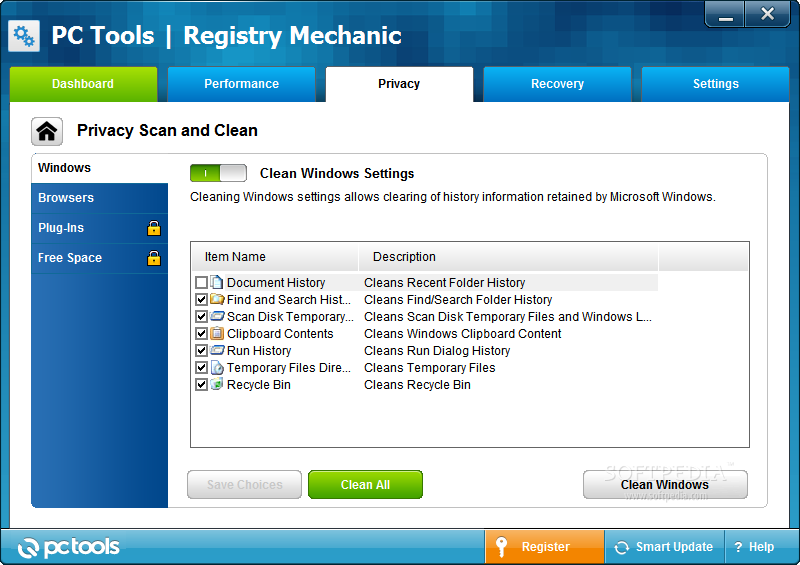Click the Scan Disk Temporary files icon
Viewport: 800px width, 565px height.
(x=217, y=316)
